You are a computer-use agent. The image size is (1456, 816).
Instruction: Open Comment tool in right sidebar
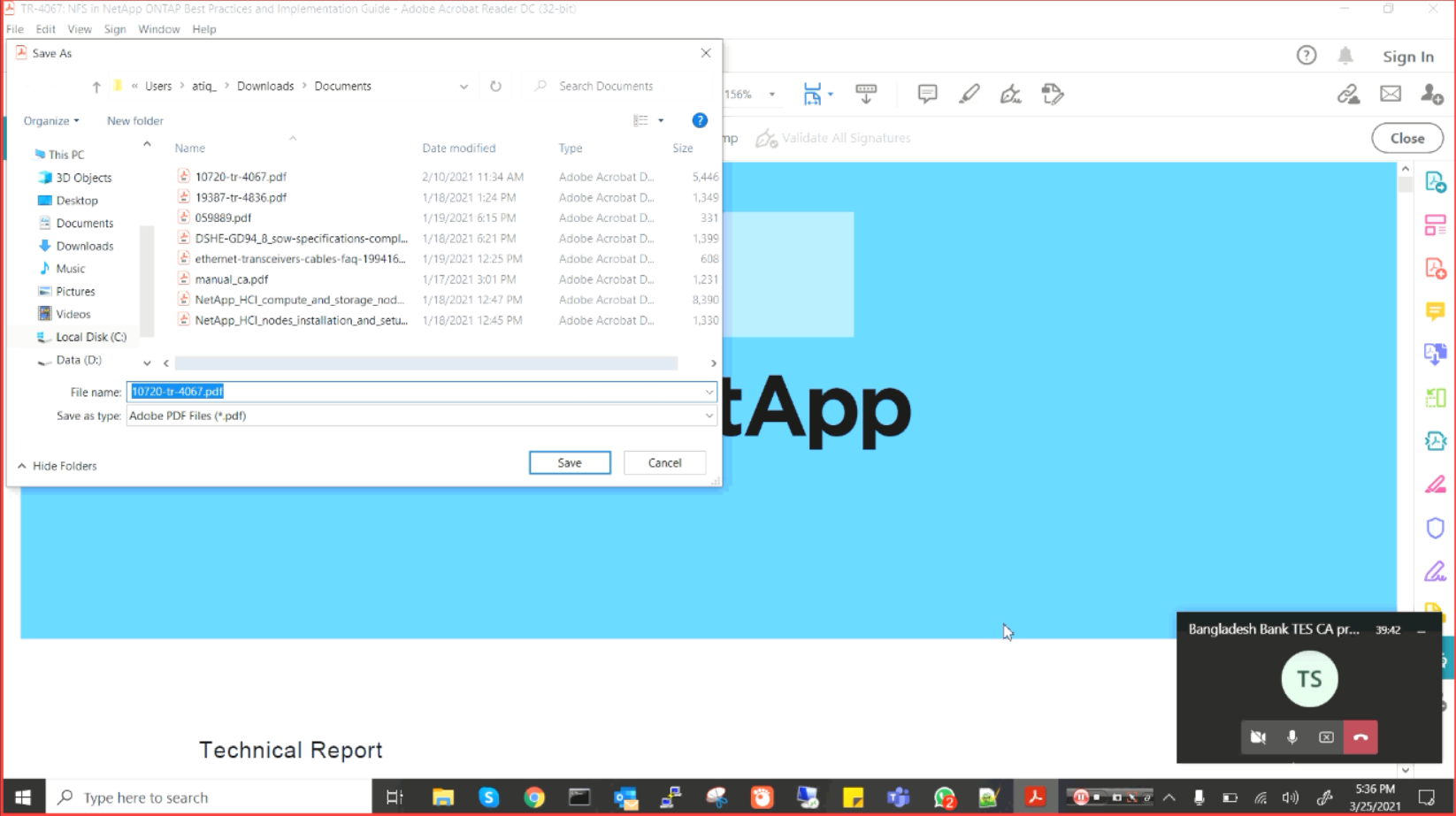(x=1436, y=311)
